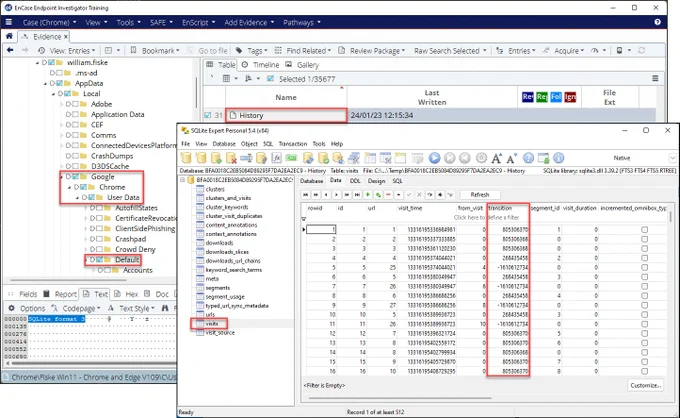Select the urls table in the tree
Viewport: 680px width, 418px height.
(x=210, y=314)
